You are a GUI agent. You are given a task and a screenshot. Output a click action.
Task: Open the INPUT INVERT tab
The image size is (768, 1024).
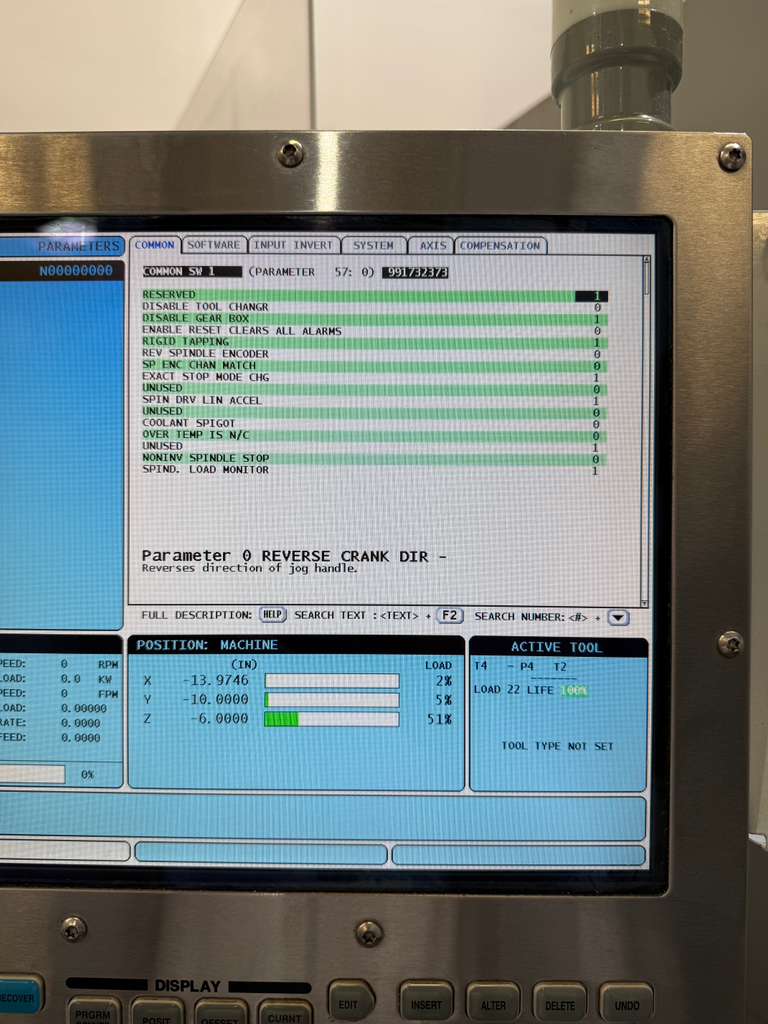pyautogui.click(x=293, y=245)
